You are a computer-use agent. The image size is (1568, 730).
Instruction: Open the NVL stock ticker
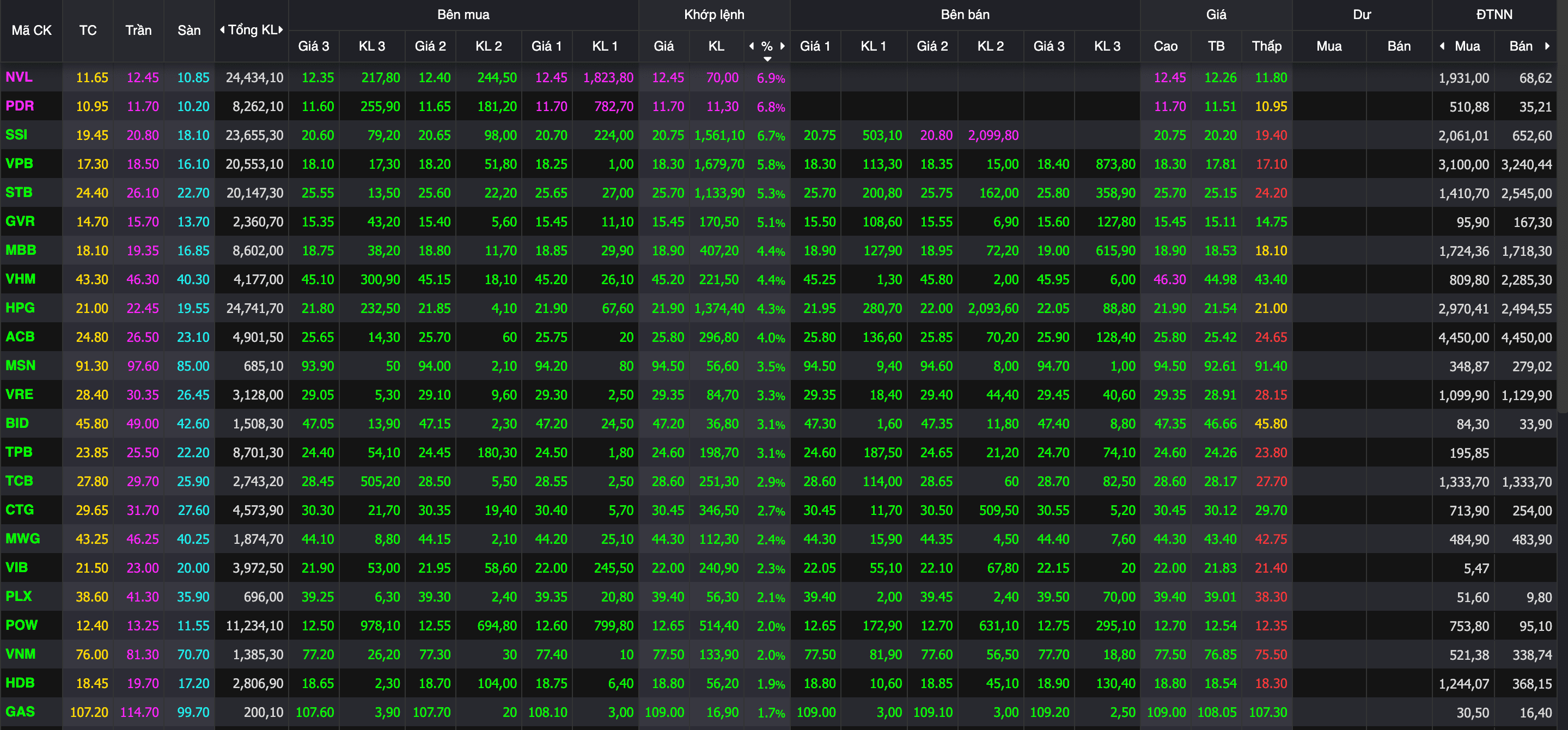[x=19, y=77]
